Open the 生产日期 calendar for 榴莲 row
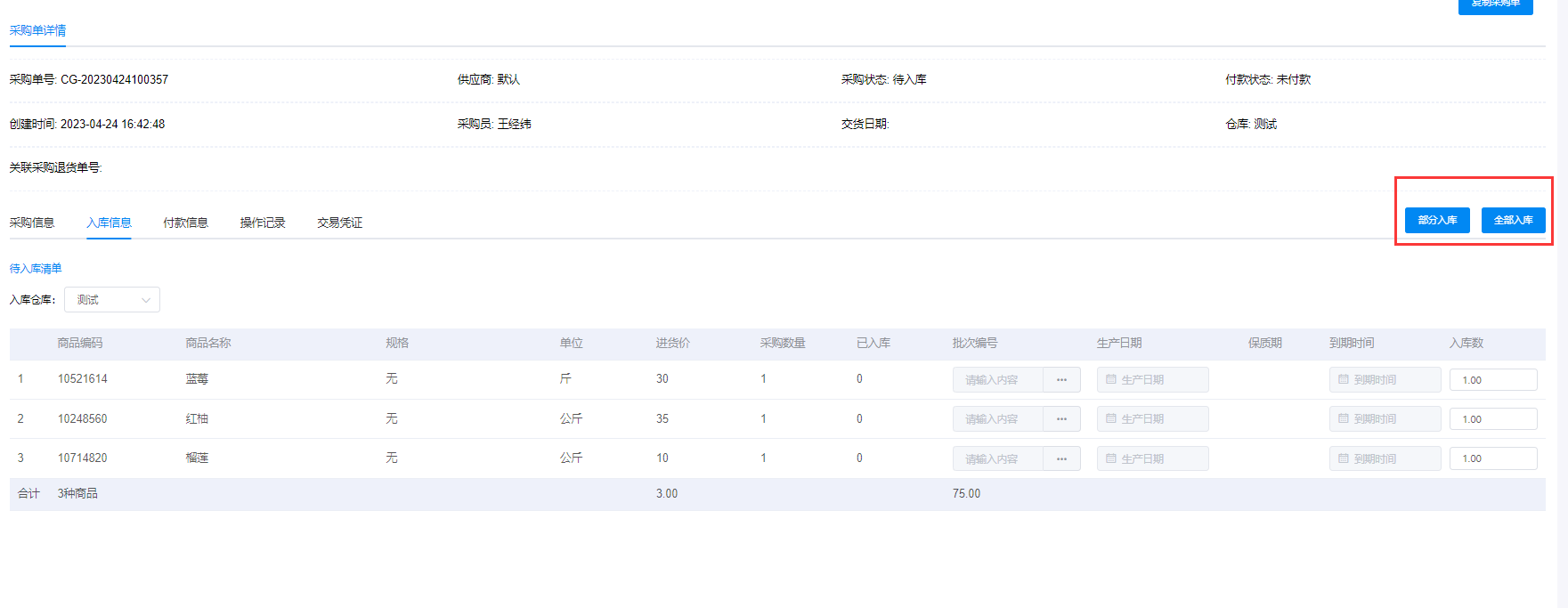Viewport: 1568px width, 608px height. pyautogui.click(x=1152, y=459)
